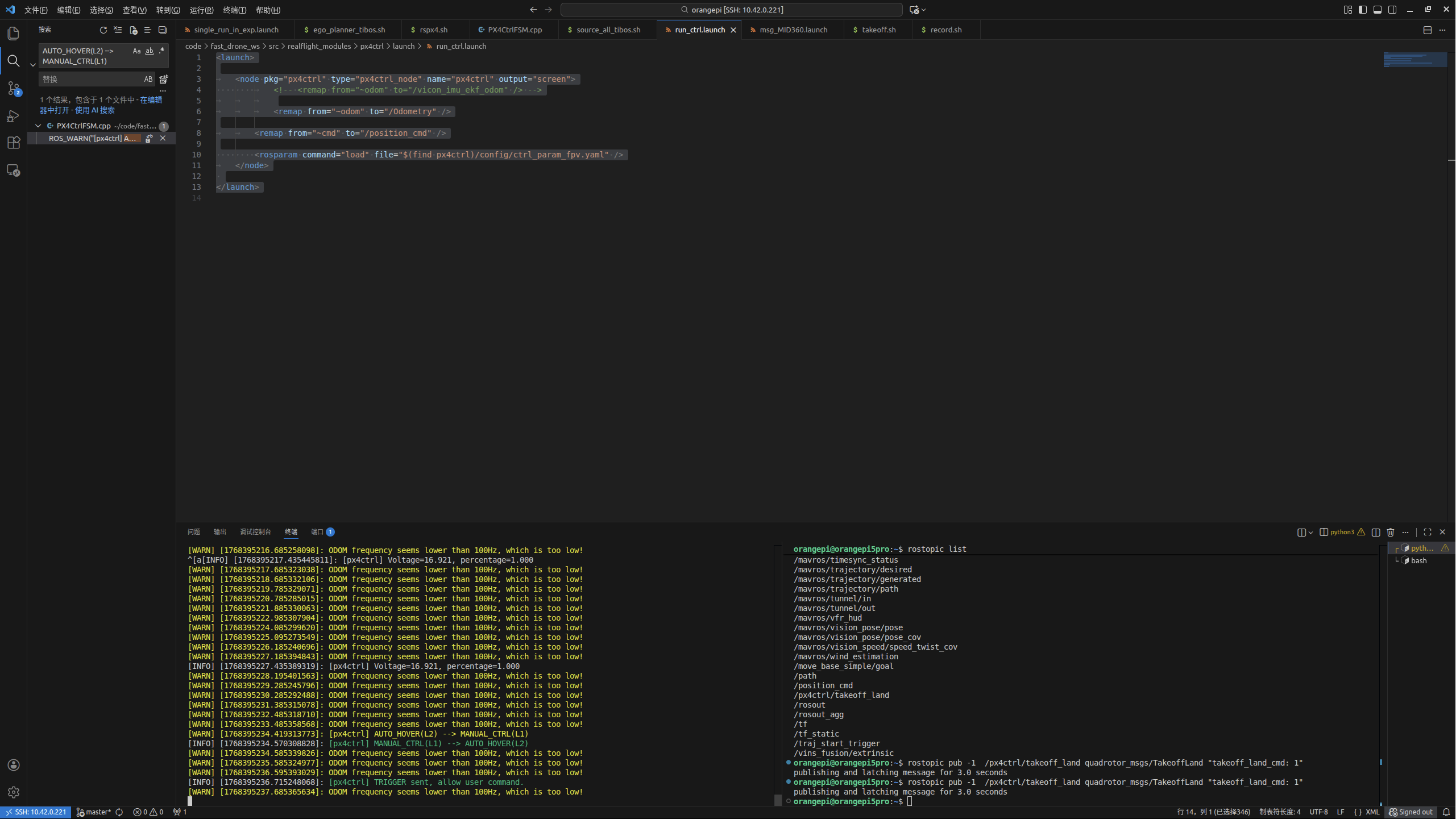
Task: Open the 终端(T) menu in the menu bar
Action: tap(234, 10)
